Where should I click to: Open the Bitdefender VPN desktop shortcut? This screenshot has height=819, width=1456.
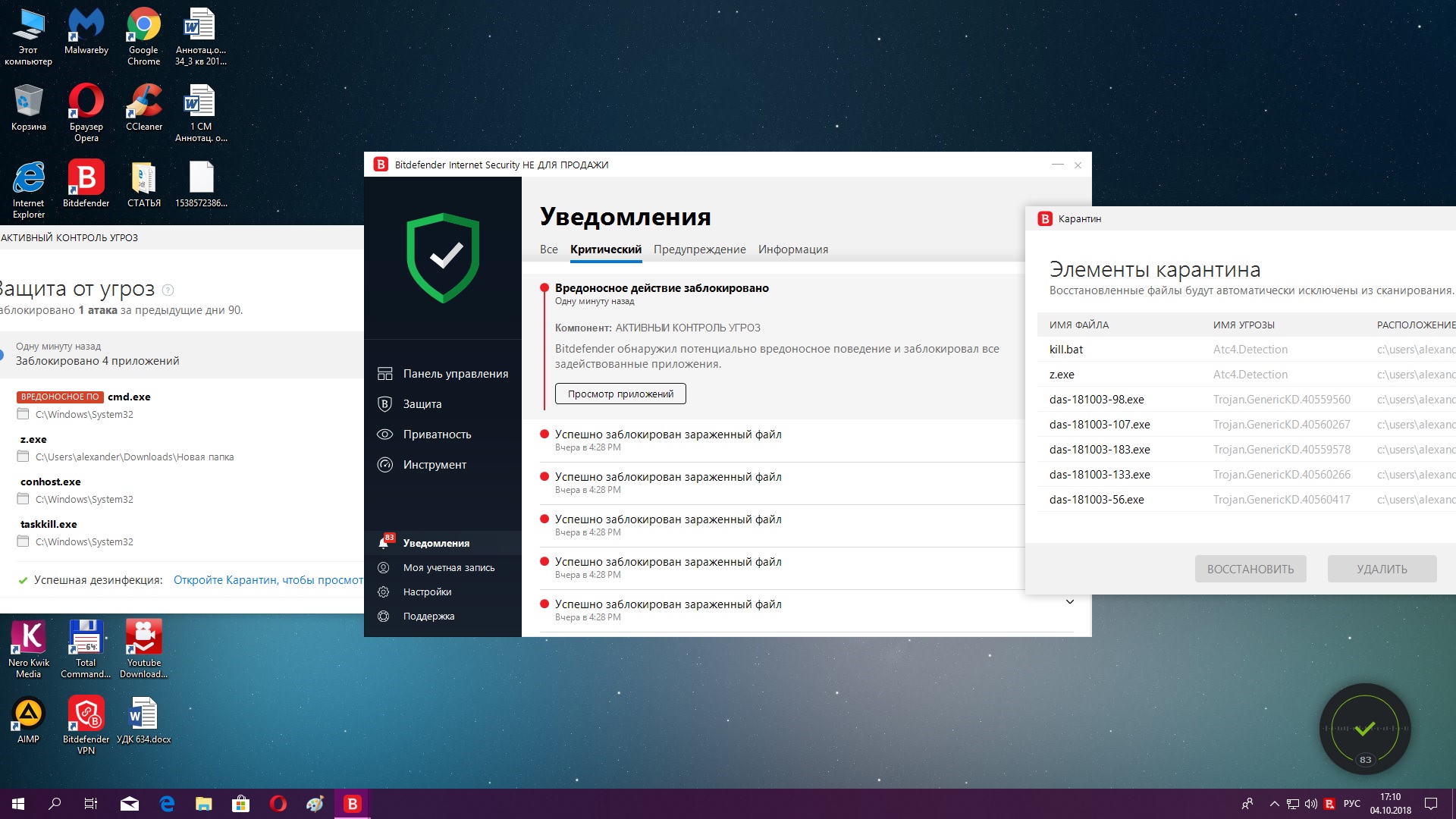point(86,726)
